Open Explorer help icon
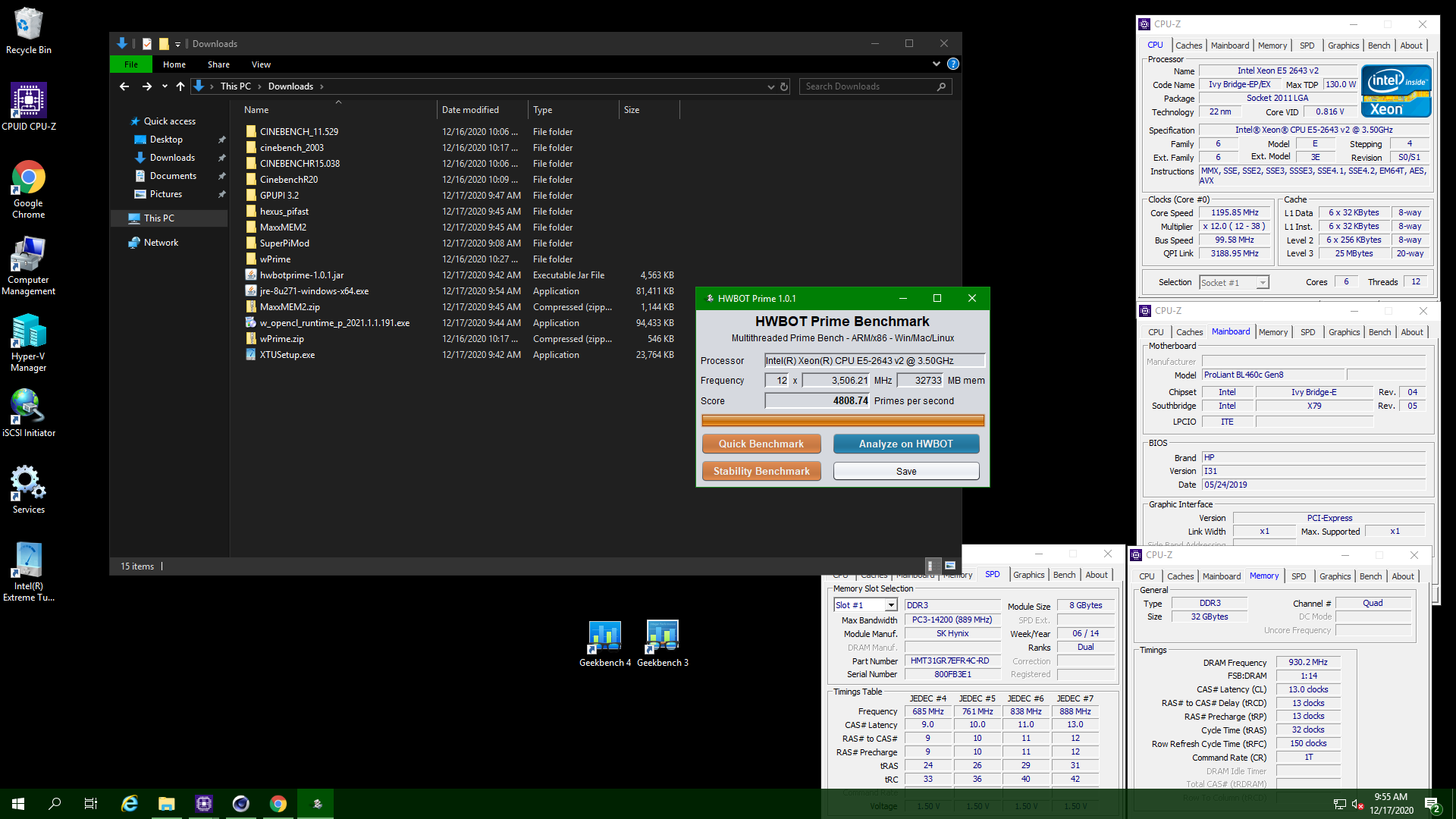This screenshot has width=1456, height=819. pos(953,64)
